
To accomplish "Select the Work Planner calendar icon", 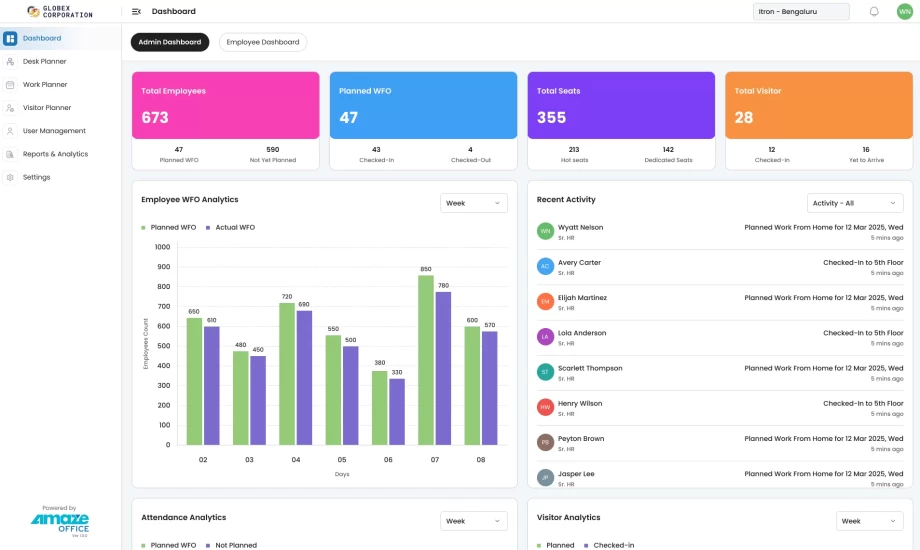I will click(x=10, y=85).
